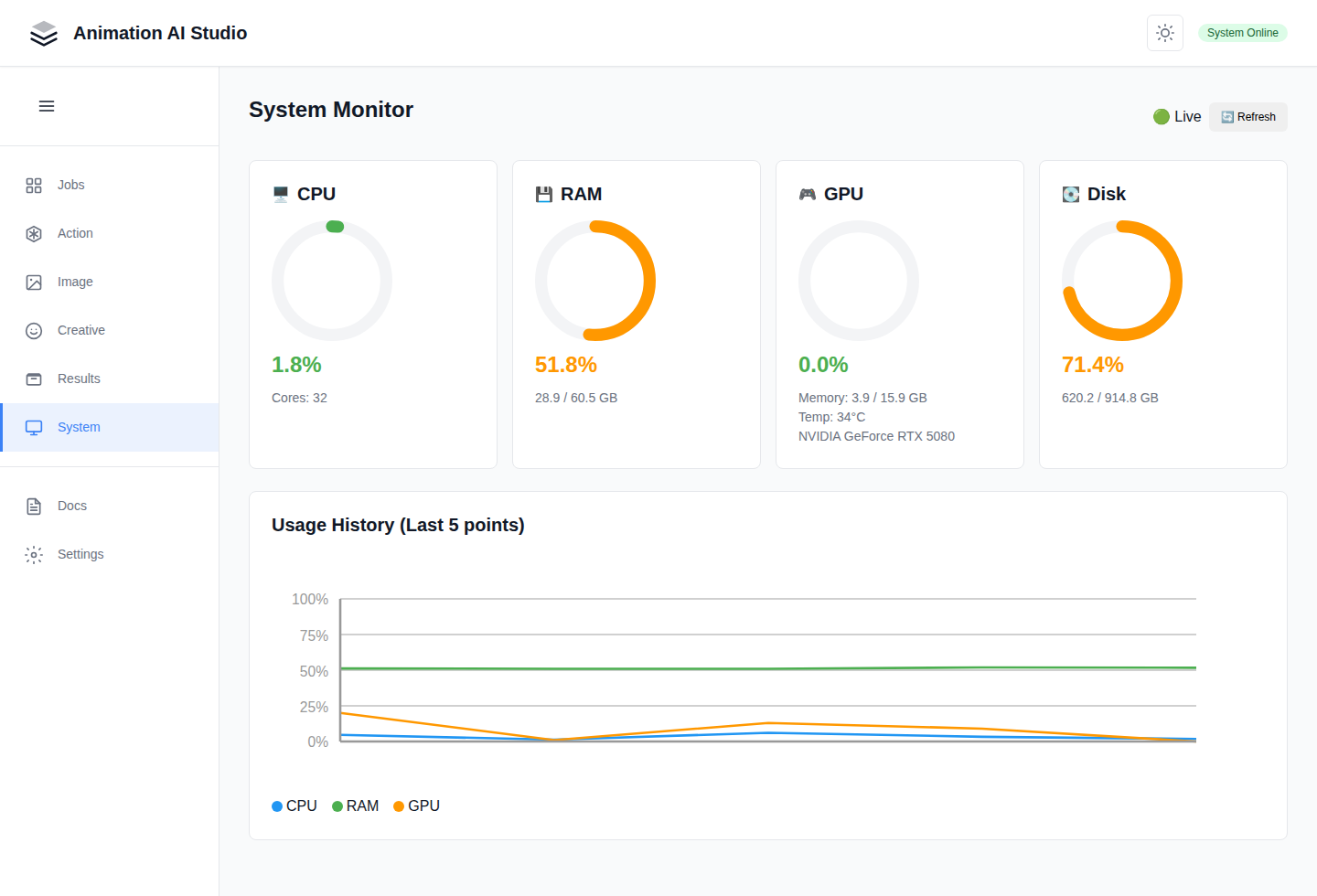Go to the Image page
The height and width of the screenshot is (896, 1317).
pyautogui.click(x=110, y=282)
